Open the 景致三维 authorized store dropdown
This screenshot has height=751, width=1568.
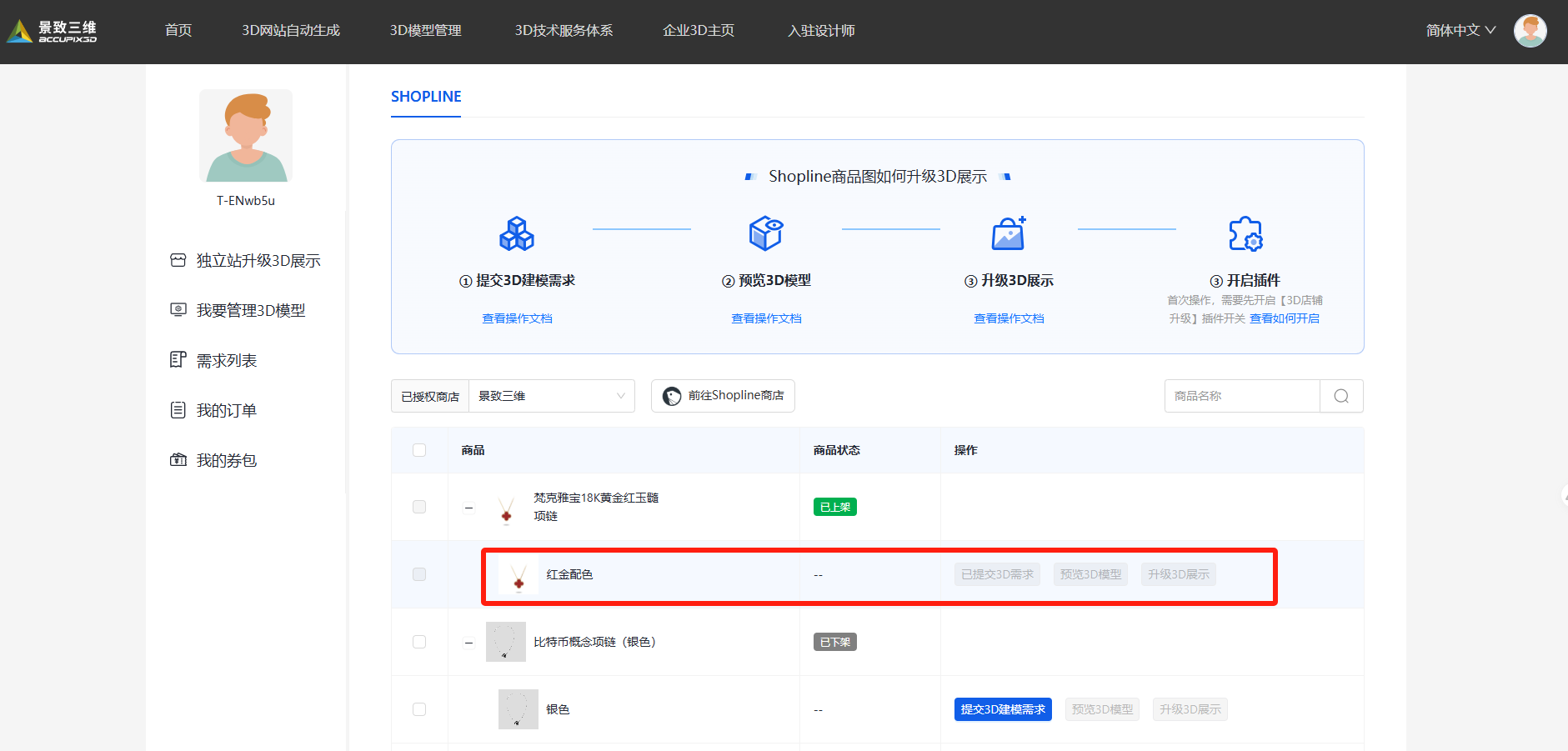pos(552,396)
